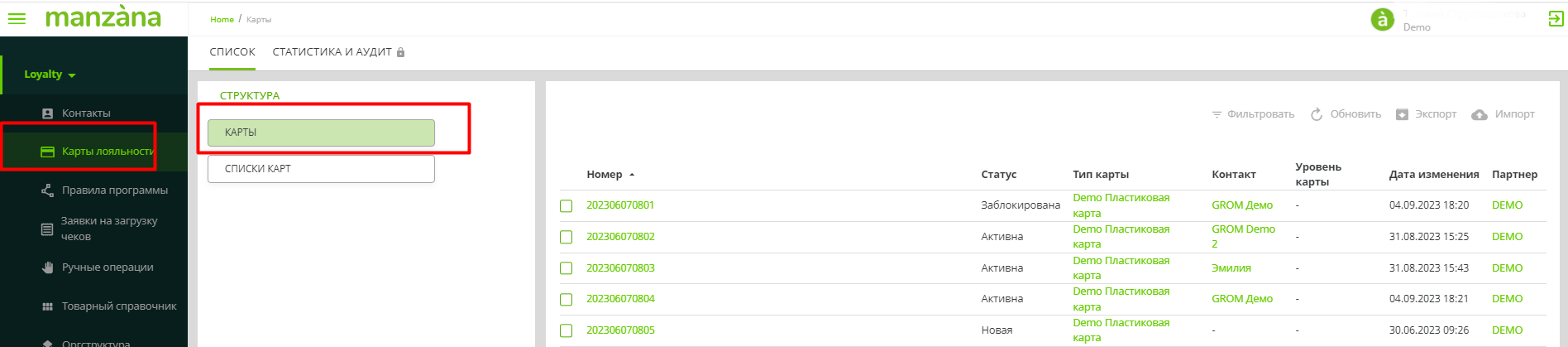This screenshot has width=1568, height=347.
Task: Click the logout icon in header
Action: 1556,19
